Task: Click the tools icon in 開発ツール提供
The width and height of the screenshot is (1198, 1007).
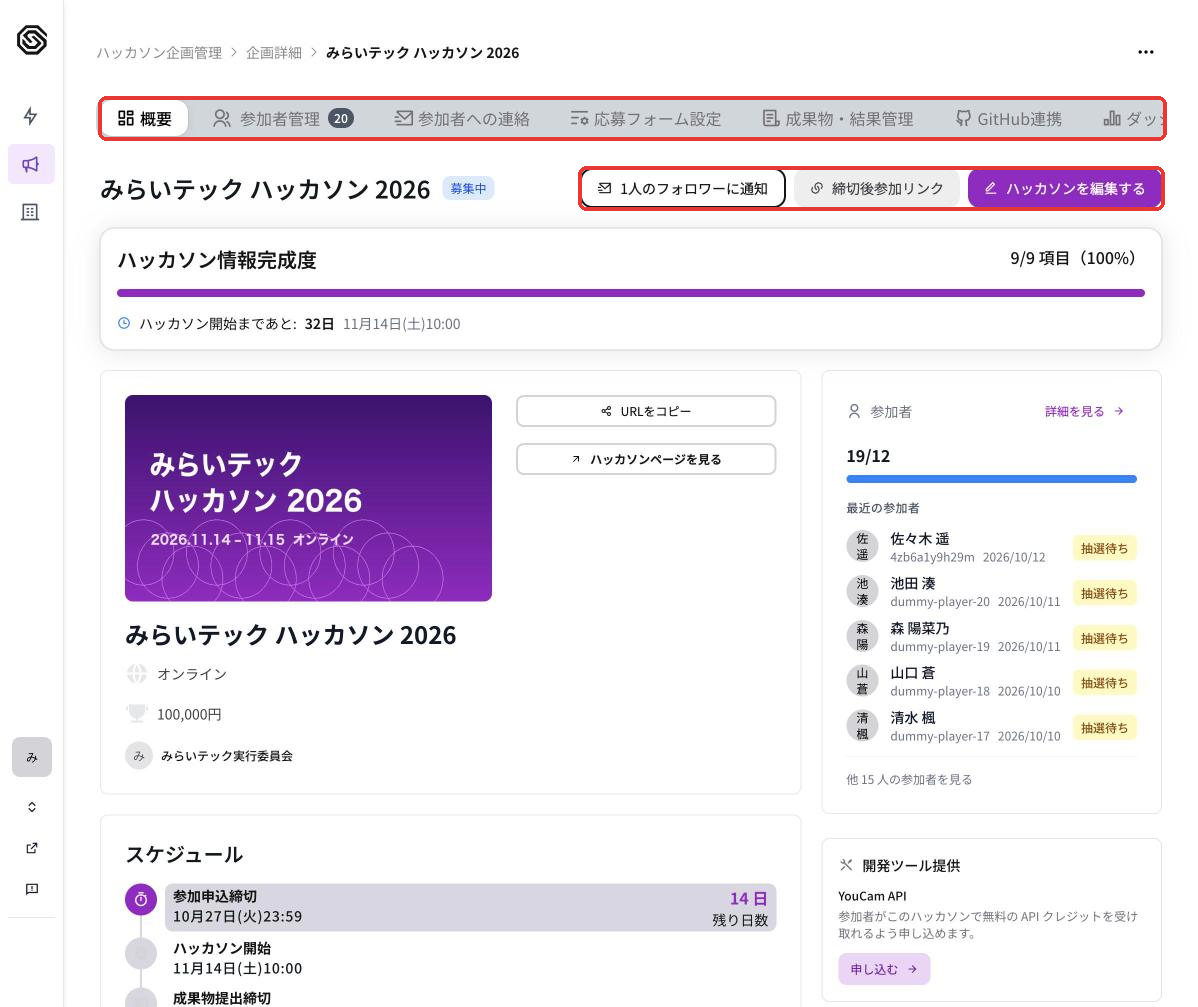Action: 846,865
